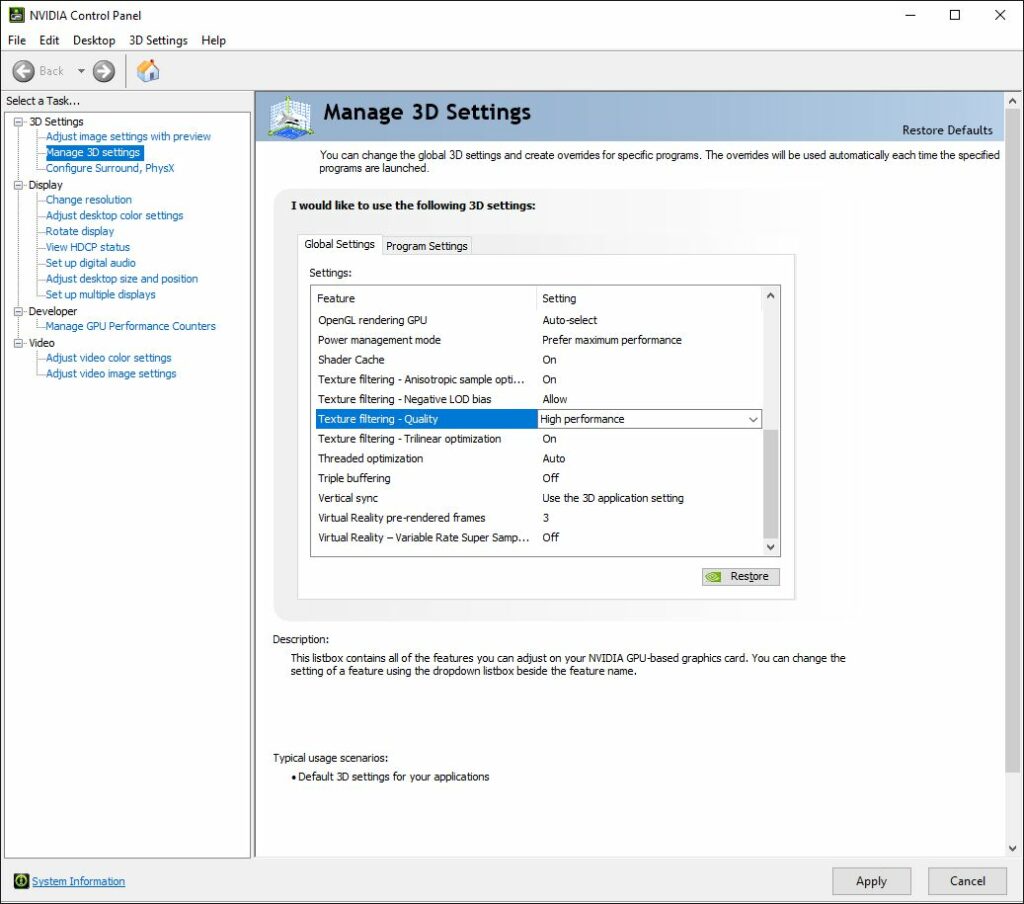Open the Desktop menu
The image size is (1024, 904).
94,40
